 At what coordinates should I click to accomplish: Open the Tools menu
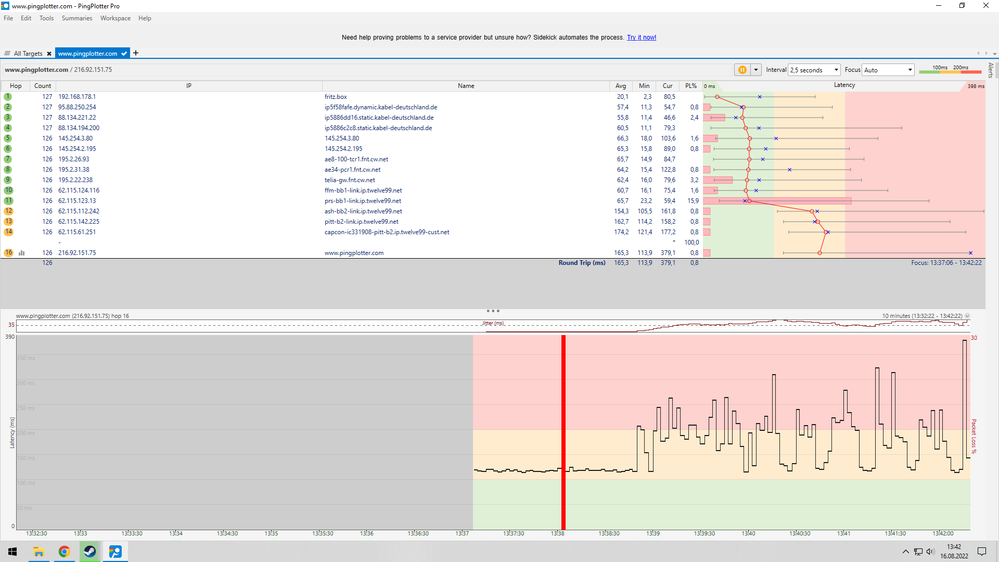(x=47, y=18)
